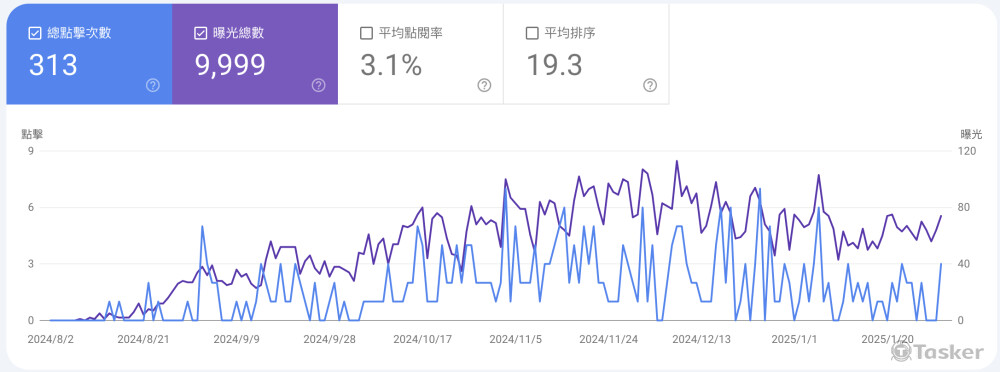Select the 平均排序 metric card label
Image resolution: width=1000 pixels, height=372 pixels.
click(570, 33)
